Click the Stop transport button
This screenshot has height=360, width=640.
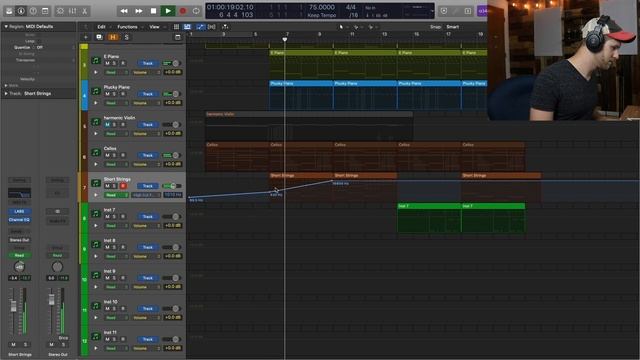[x=153, y=11]
